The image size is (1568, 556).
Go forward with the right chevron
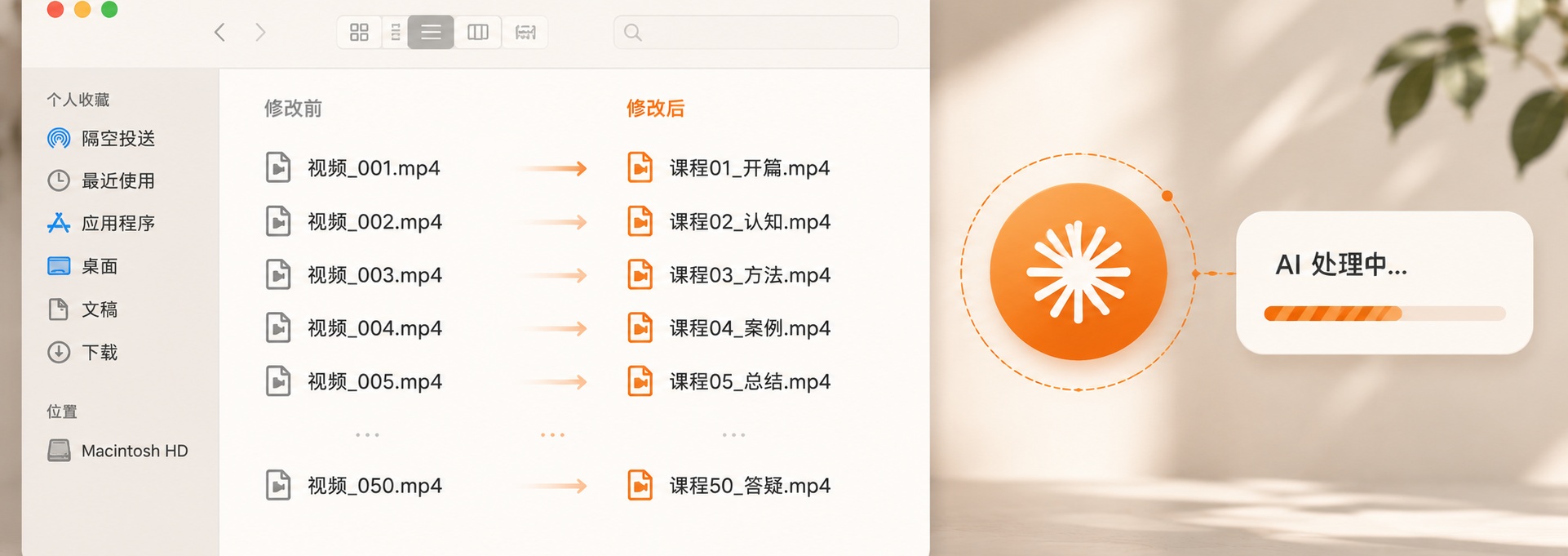[260, 33]
